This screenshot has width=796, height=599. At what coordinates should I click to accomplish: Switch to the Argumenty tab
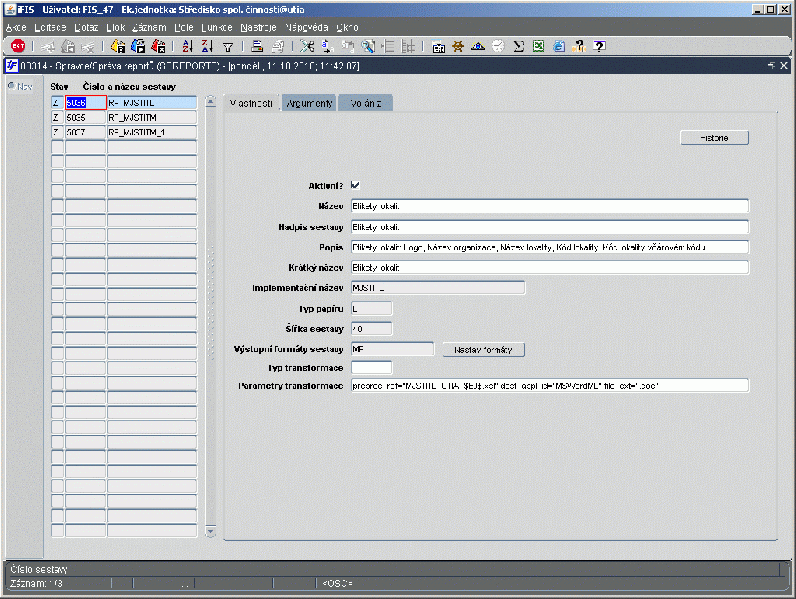coord(309,103)
